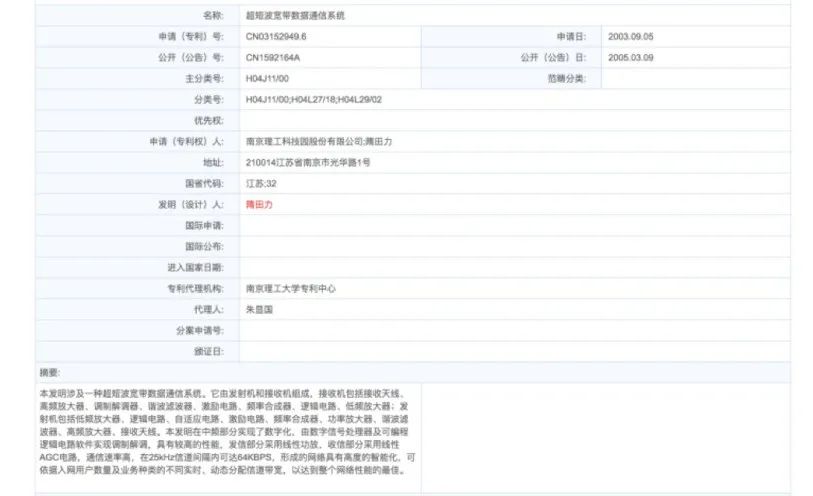Click the empty 范畴分类 value cell
Viewport: 813px width, 496px height.
(696, 79)
